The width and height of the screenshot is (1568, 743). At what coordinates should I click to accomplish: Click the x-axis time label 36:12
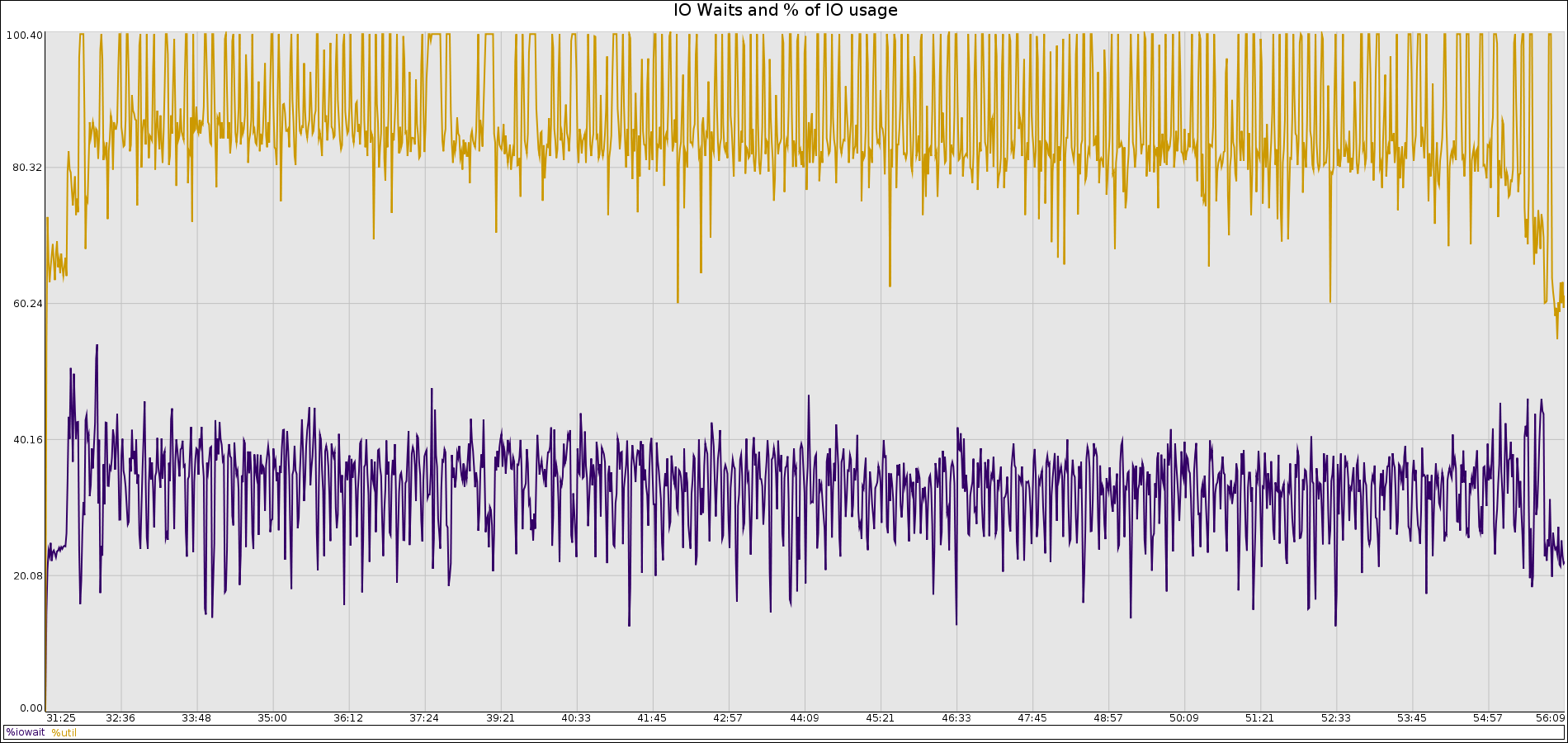pyautogui.click(x=348, y=718)
